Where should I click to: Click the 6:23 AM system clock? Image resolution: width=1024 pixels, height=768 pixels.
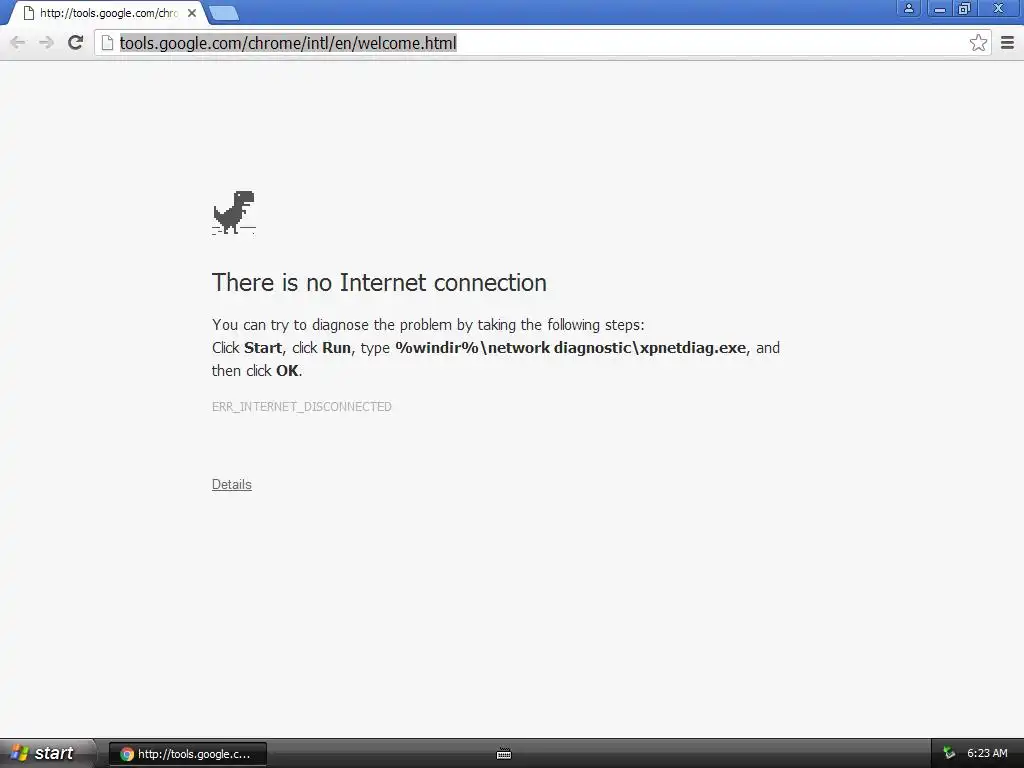[x=987, y=753]
